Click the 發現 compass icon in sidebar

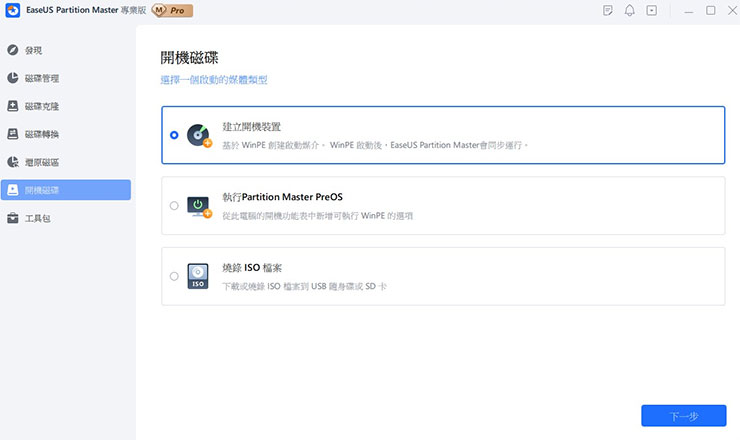[13, 50]
